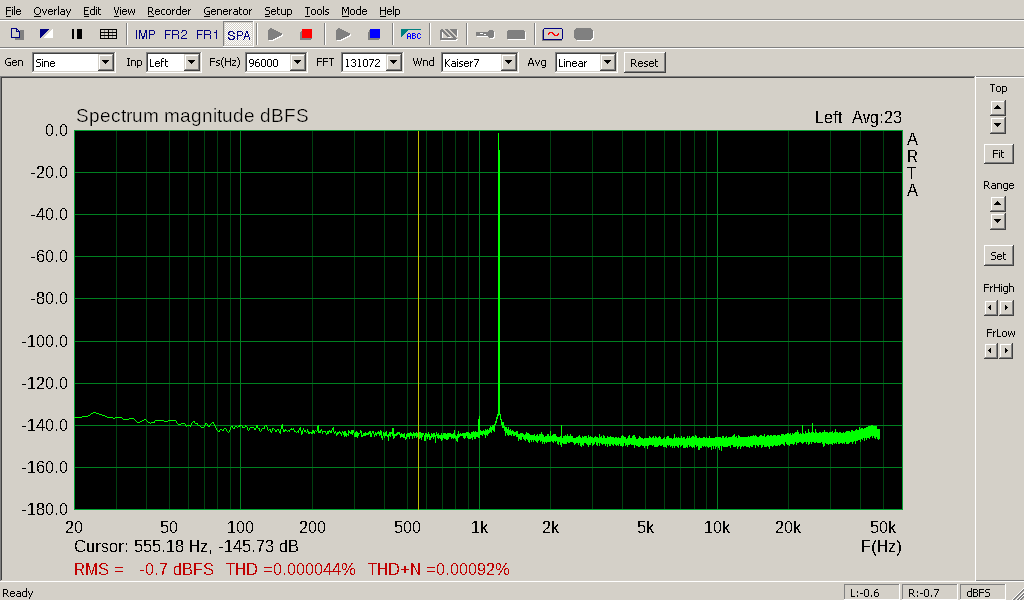Click the Set button
This screenshot has height=600, width=1024.
point(998,256)
